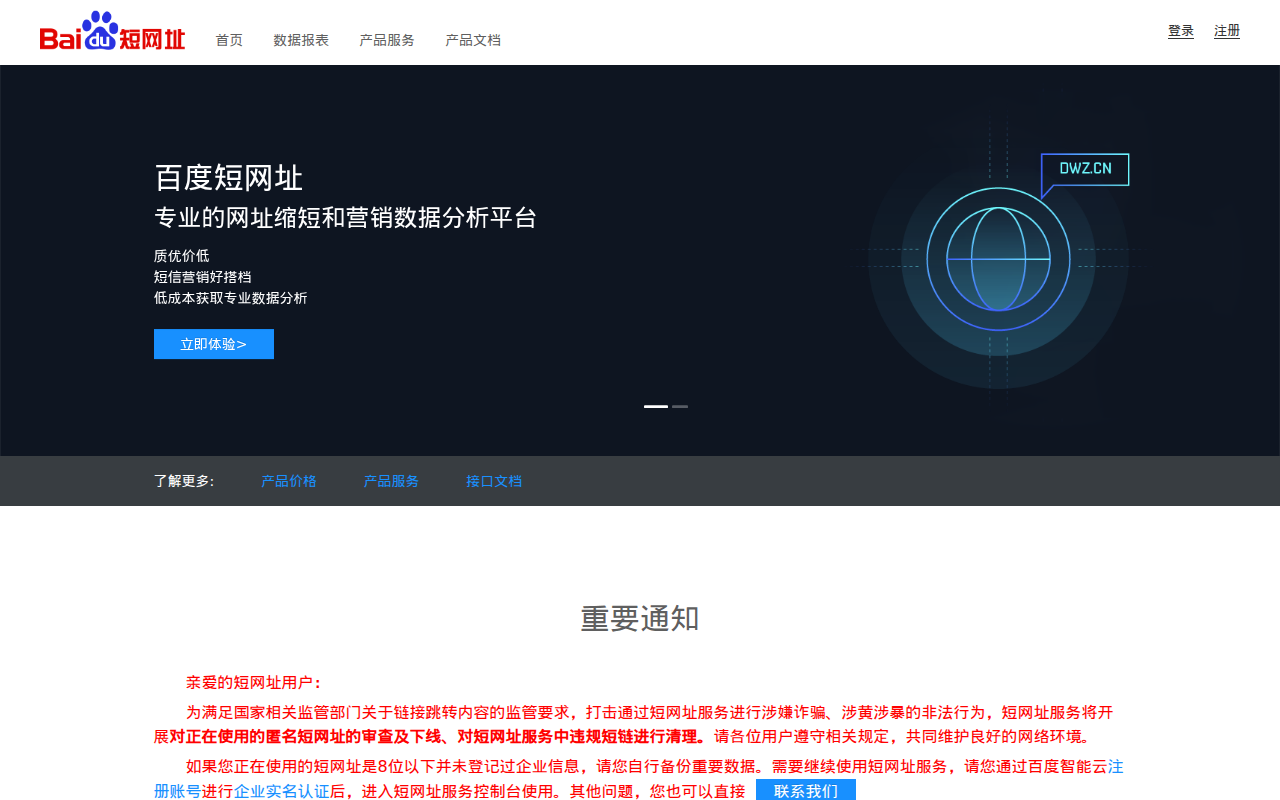Screen dimensions: 1280x800
Task: Open the 数据报表 menu item
Action: tap(301, 40)
